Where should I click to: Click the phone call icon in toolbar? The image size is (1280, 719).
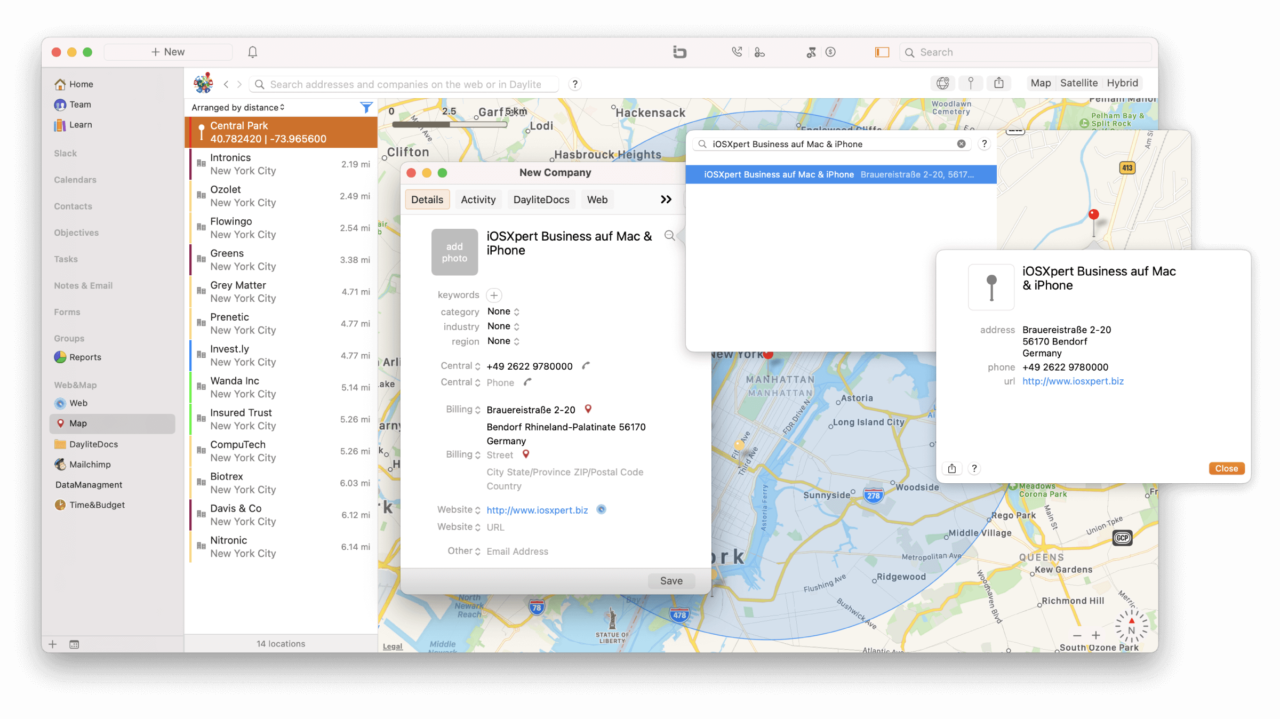[x=737, y=51]
